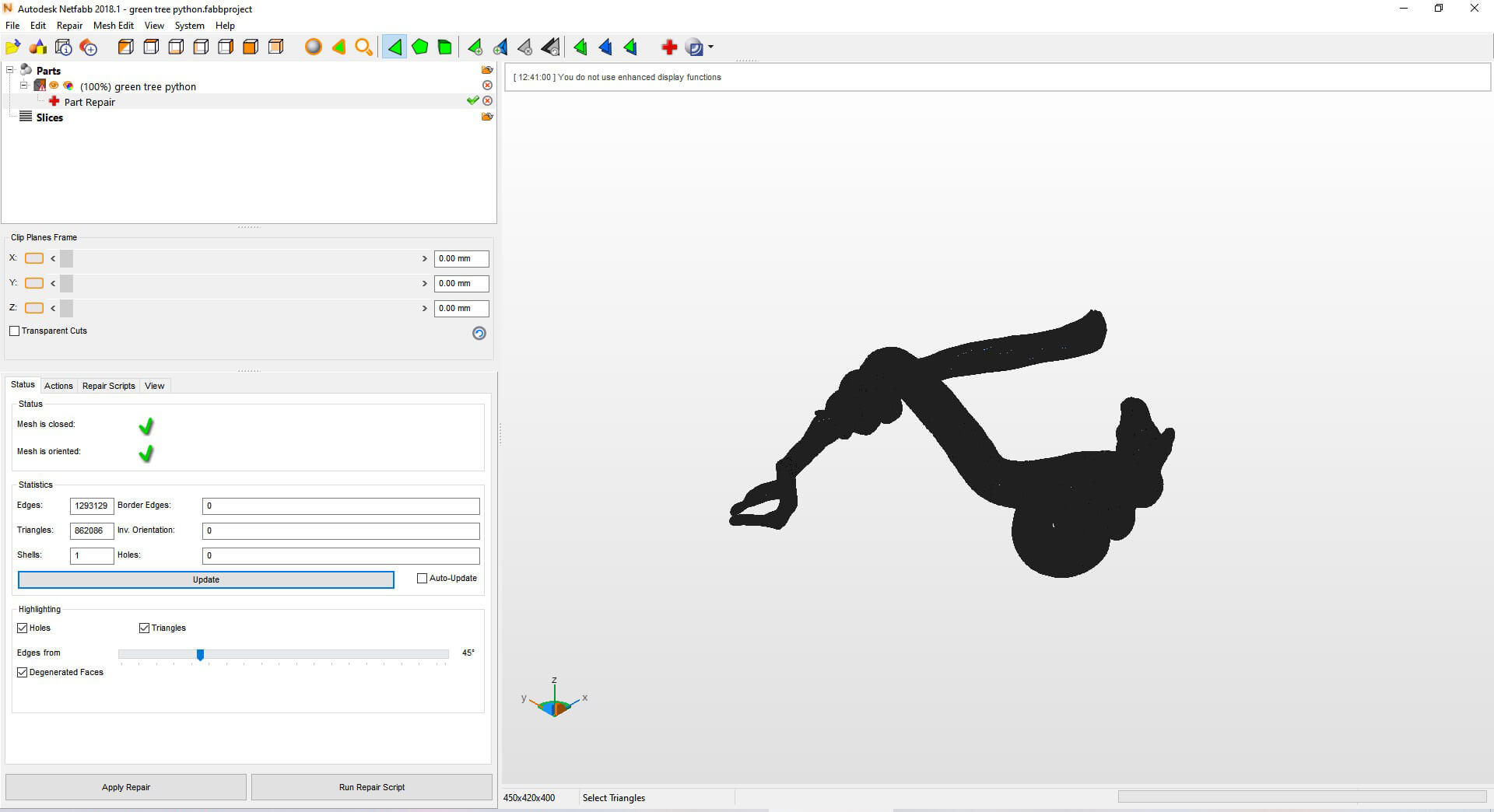Open the Mesh Edit menu
Viewport: 1494px width, 812px height.
(113, 26)
